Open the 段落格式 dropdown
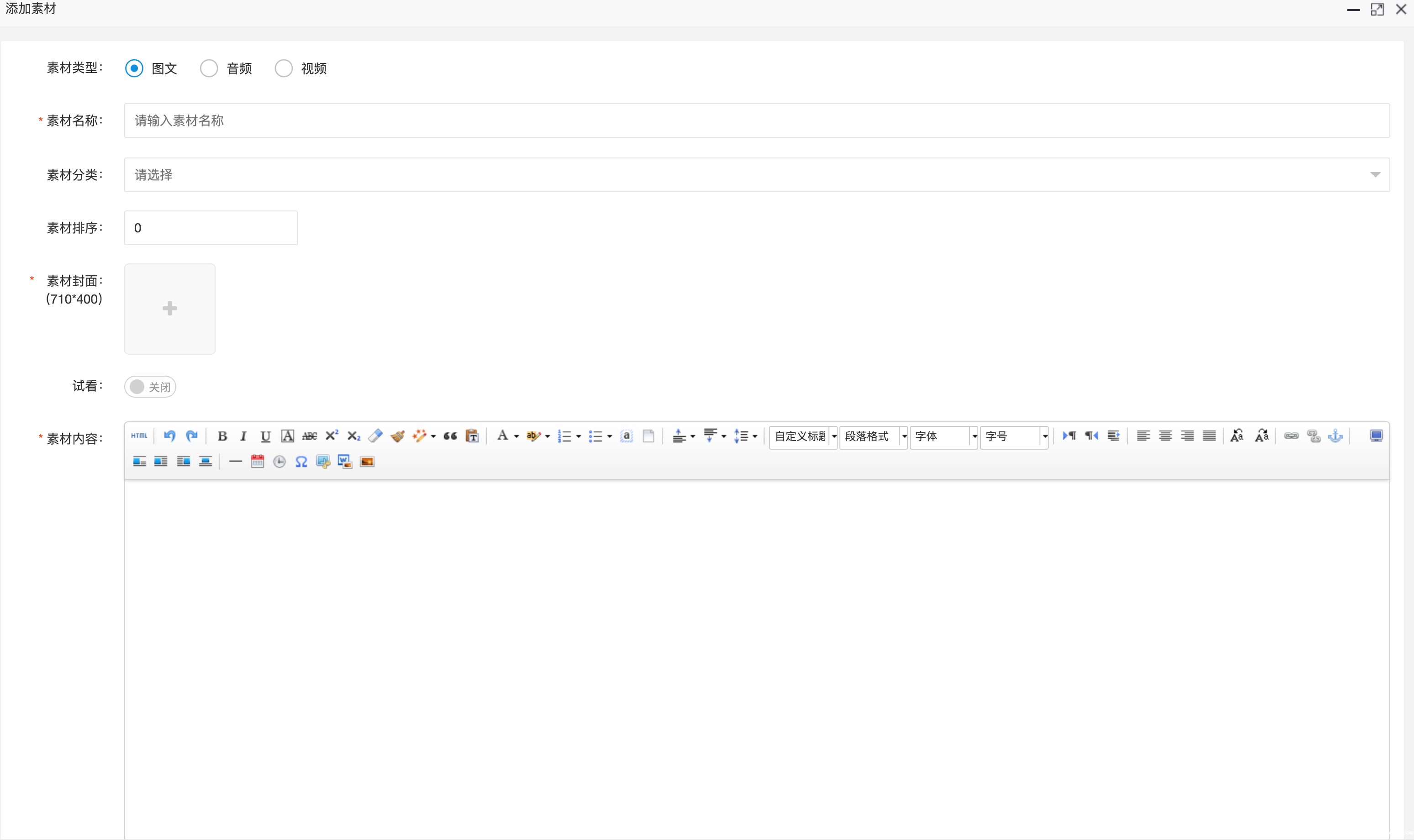Viewport: 1414px width, 840px height. (x=873, y=436)
